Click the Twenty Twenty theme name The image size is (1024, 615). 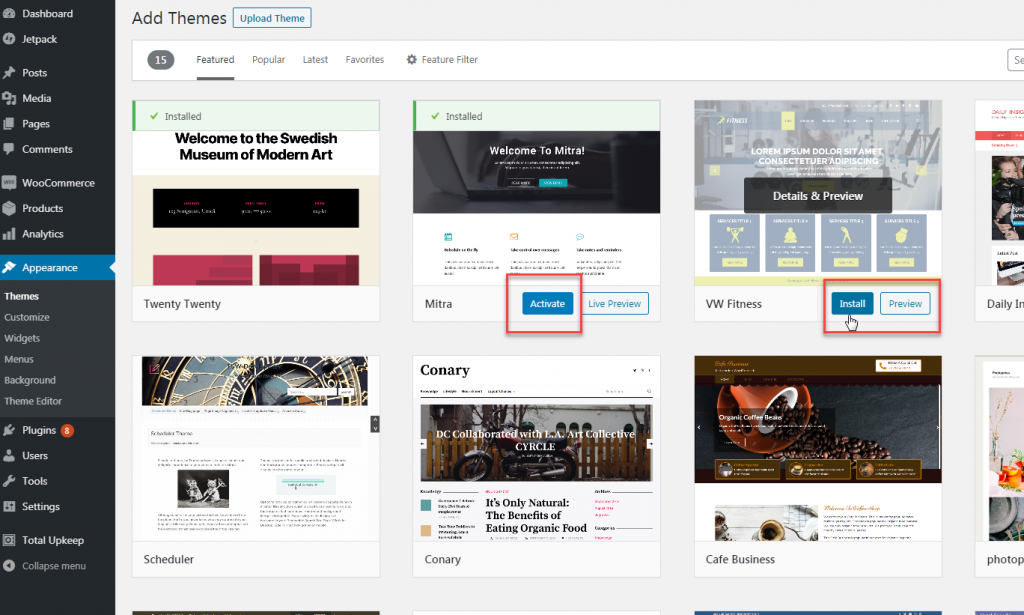click(182, 304)
